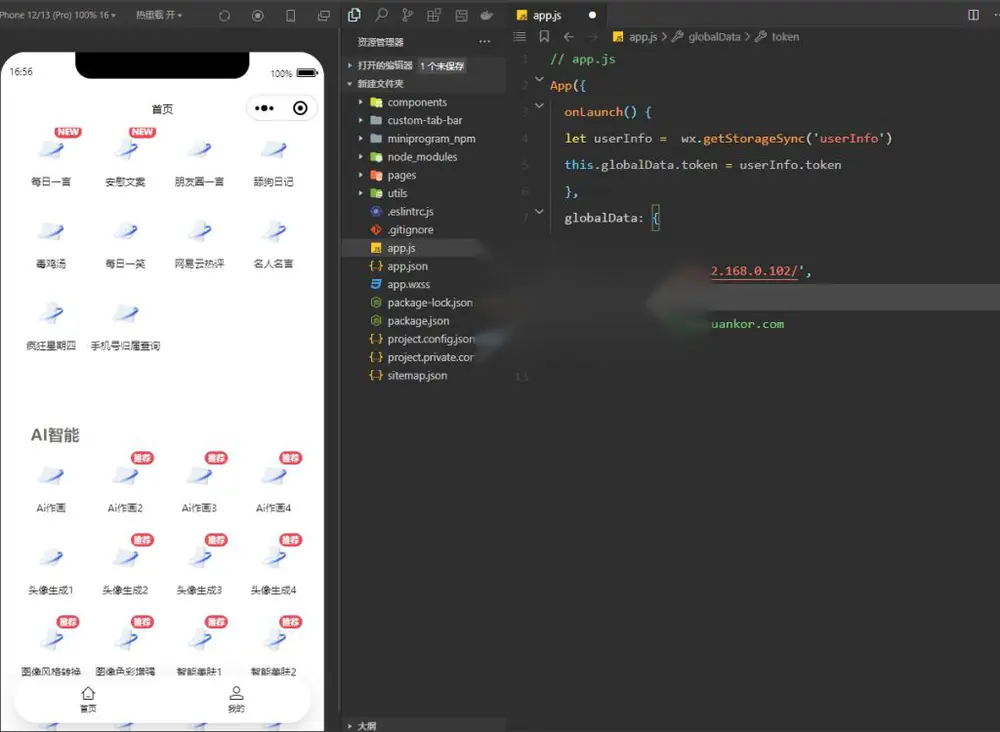
Task: Open the source control branch icon
Action: click(x=407, y=15)
